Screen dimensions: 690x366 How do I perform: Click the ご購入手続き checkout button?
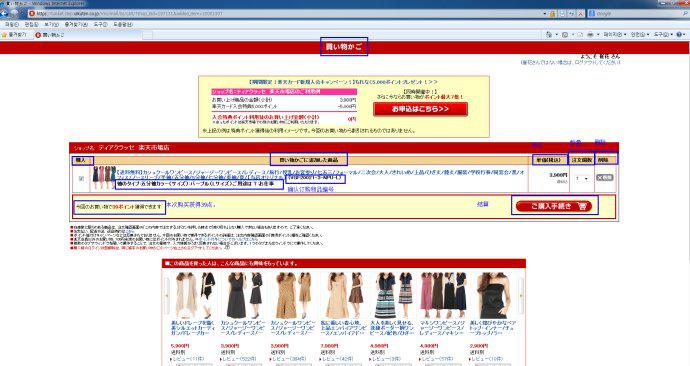click(x=554, y=206)
